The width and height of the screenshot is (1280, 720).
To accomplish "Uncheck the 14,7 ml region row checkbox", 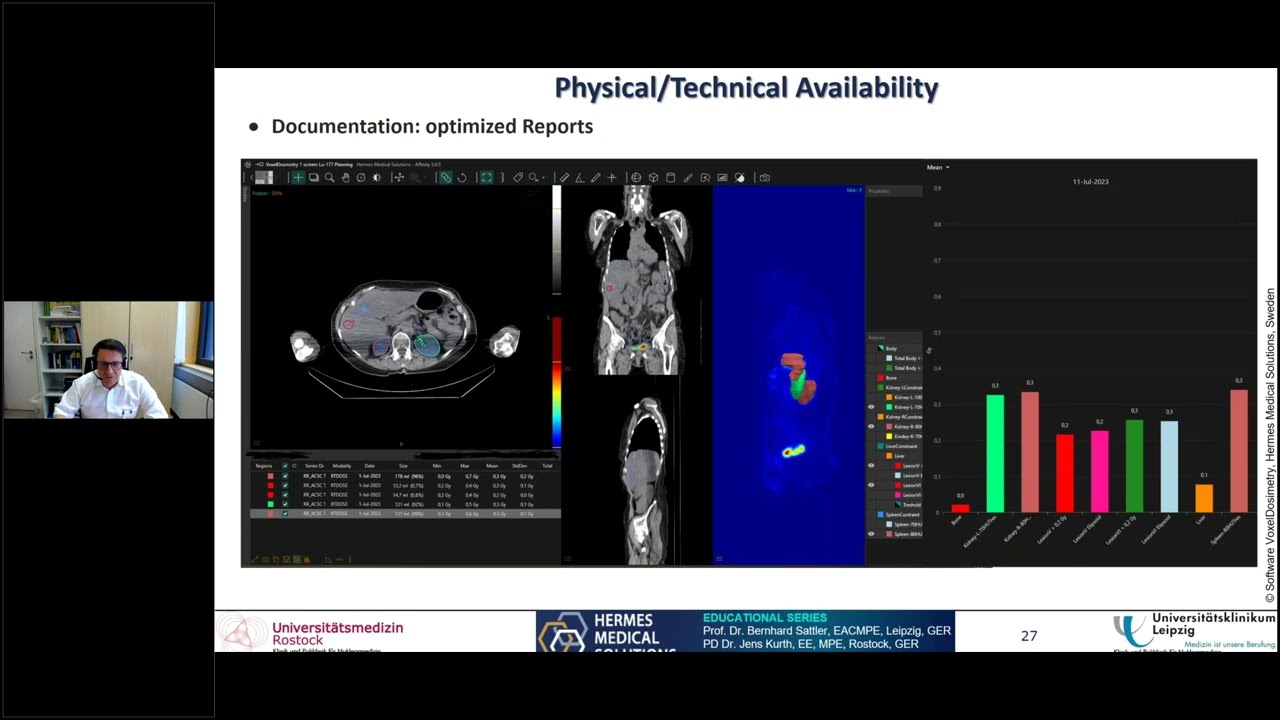I will [285, 495].
